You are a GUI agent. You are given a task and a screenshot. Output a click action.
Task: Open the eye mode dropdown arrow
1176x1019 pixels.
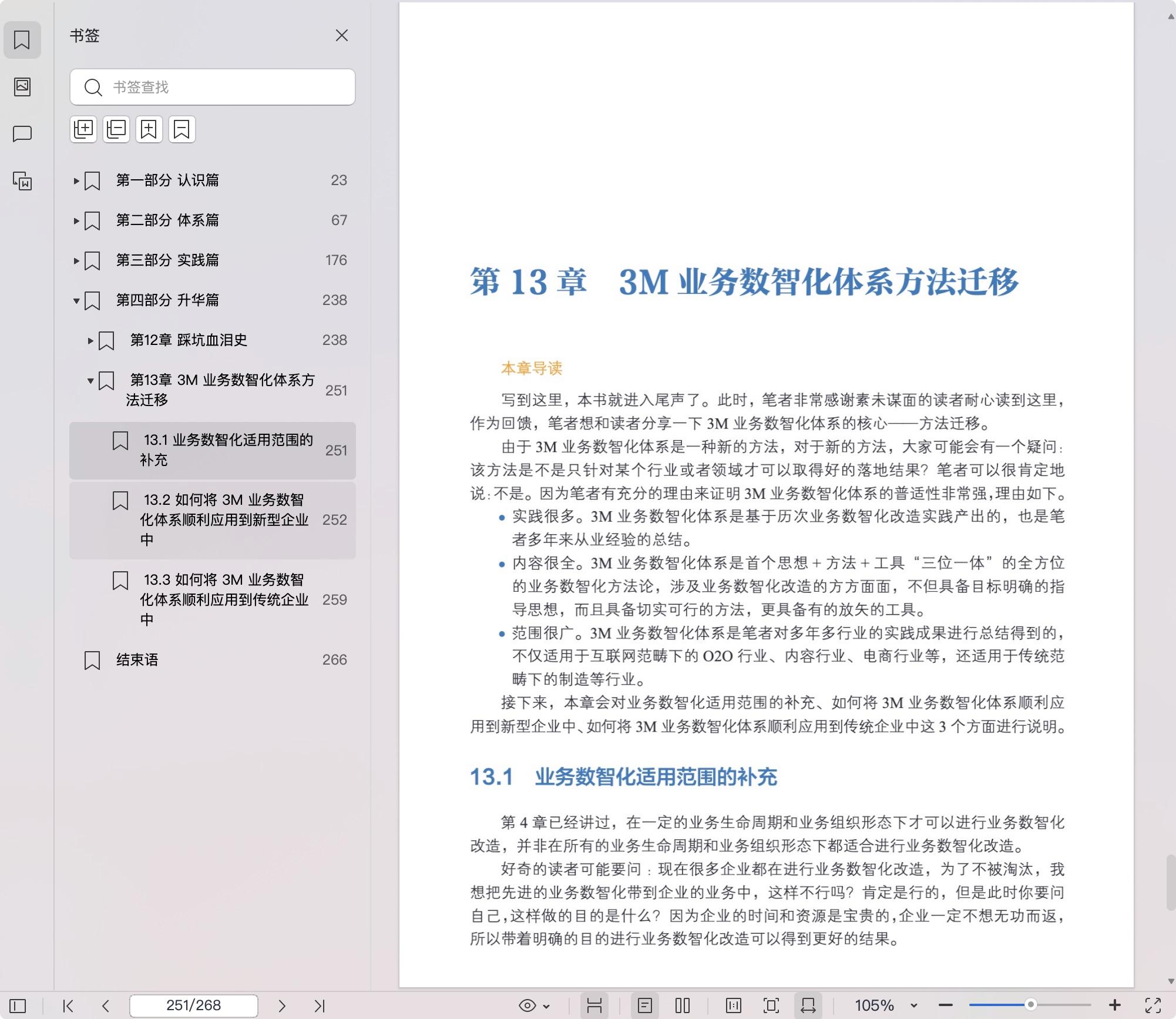[547, 1006]
